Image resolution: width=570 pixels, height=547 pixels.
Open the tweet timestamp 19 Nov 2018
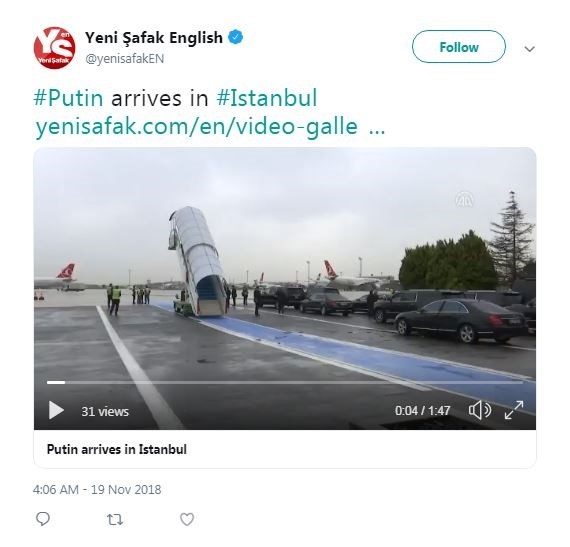97,490
